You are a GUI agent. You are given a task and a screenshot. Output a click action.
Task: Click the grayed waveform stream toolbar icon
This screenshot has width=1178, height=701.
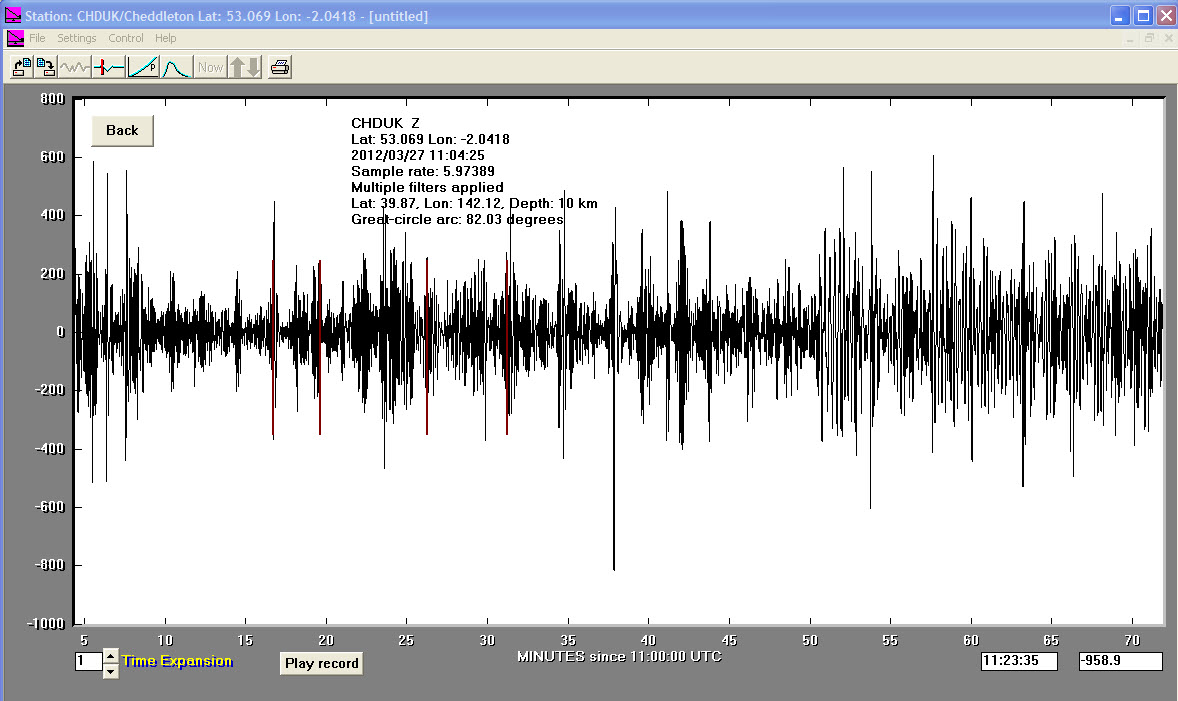click(74, 68)
